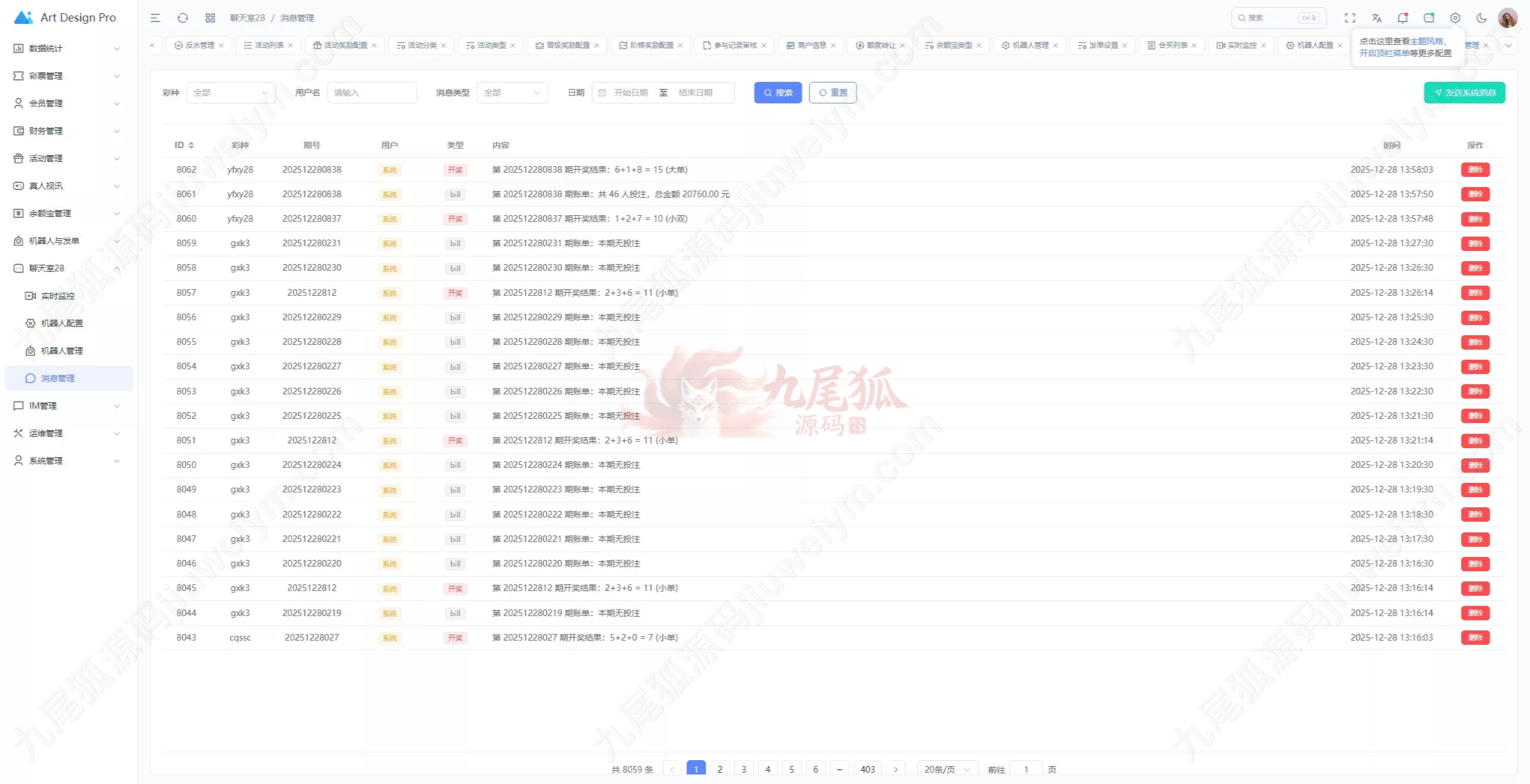Viewport: 1530px width, 784px height.
Task: Go to page 2 in the pagination
Action: [720, 769]
